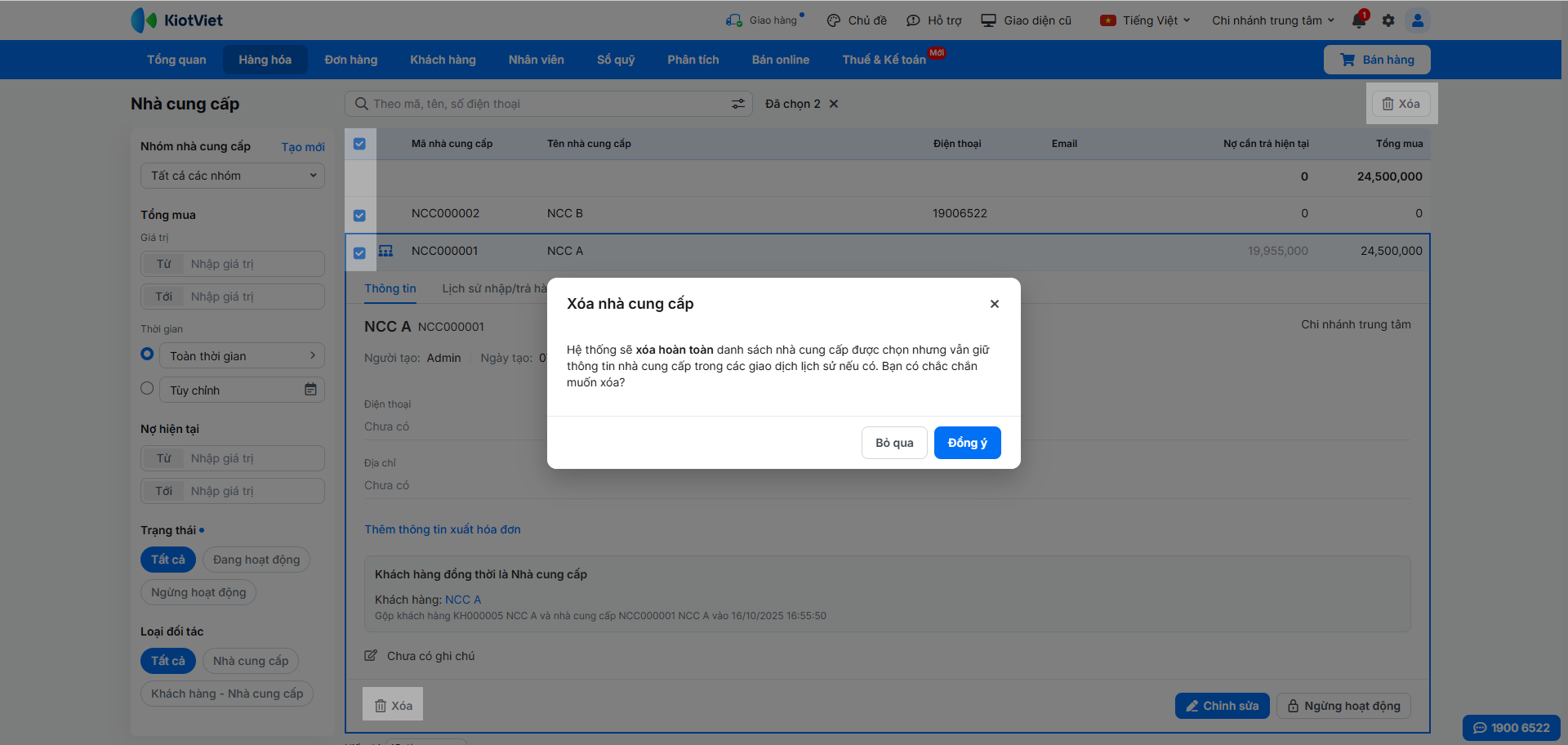This screenshot has width=1568, height=745.
Task: Switch to the Lịch sử nhập/trả hàng tab
Action: (495, 288)
